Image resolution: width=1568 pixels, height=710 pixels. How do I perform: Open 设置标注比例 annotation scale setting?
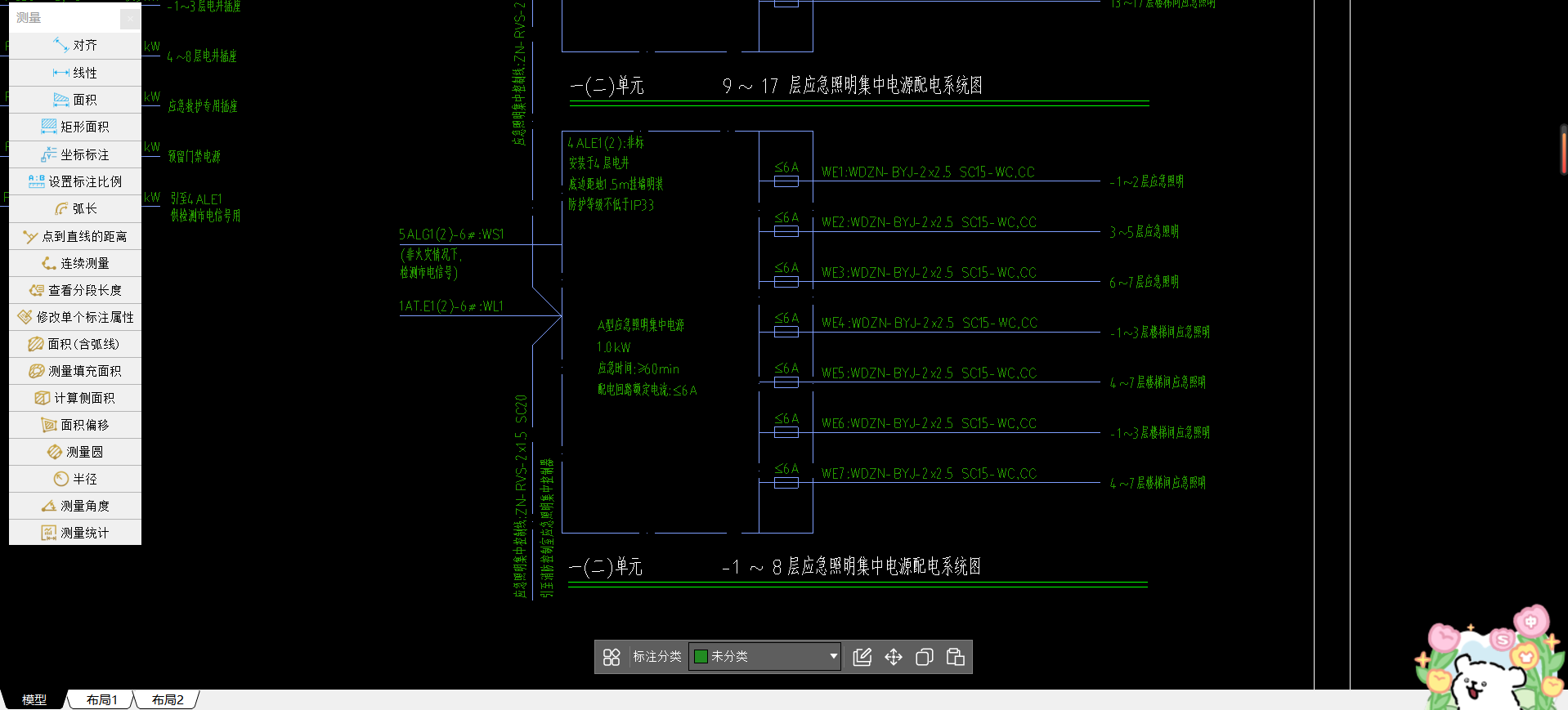pos(75,181)
